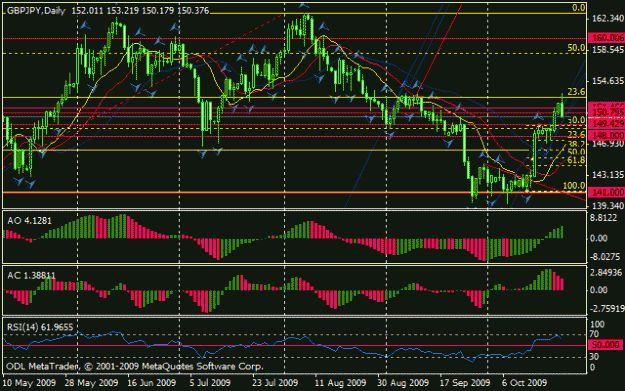Click the RSI(14) 61.9655 indicator label

pos(40,328)
